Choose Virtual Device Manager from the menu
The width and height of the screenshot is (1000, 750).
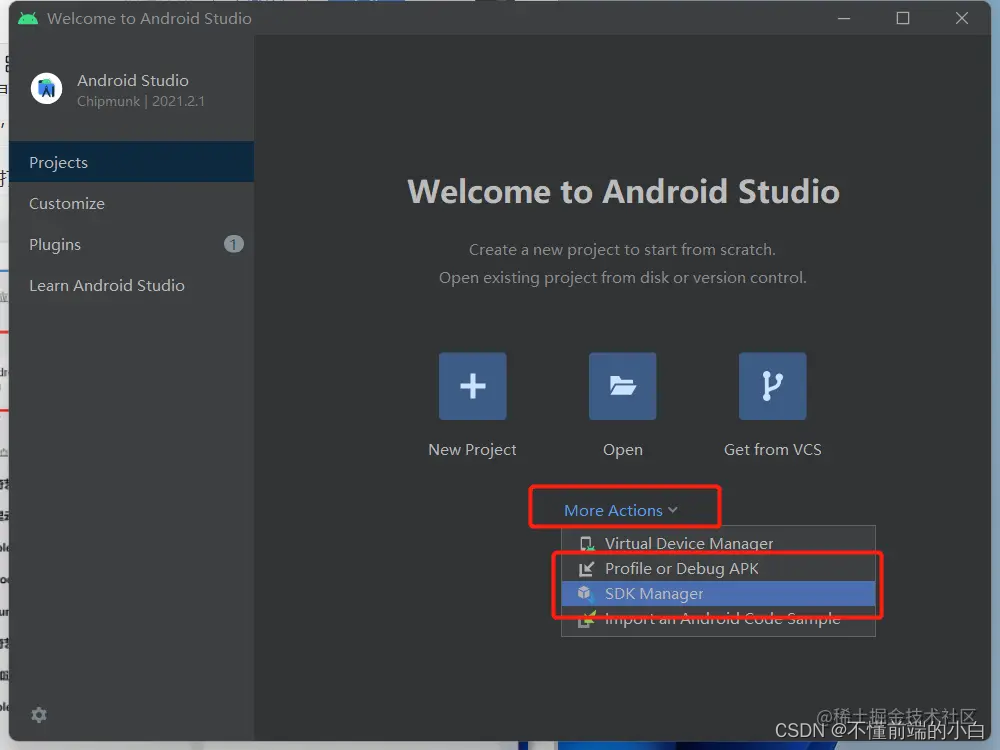(718, 543)
